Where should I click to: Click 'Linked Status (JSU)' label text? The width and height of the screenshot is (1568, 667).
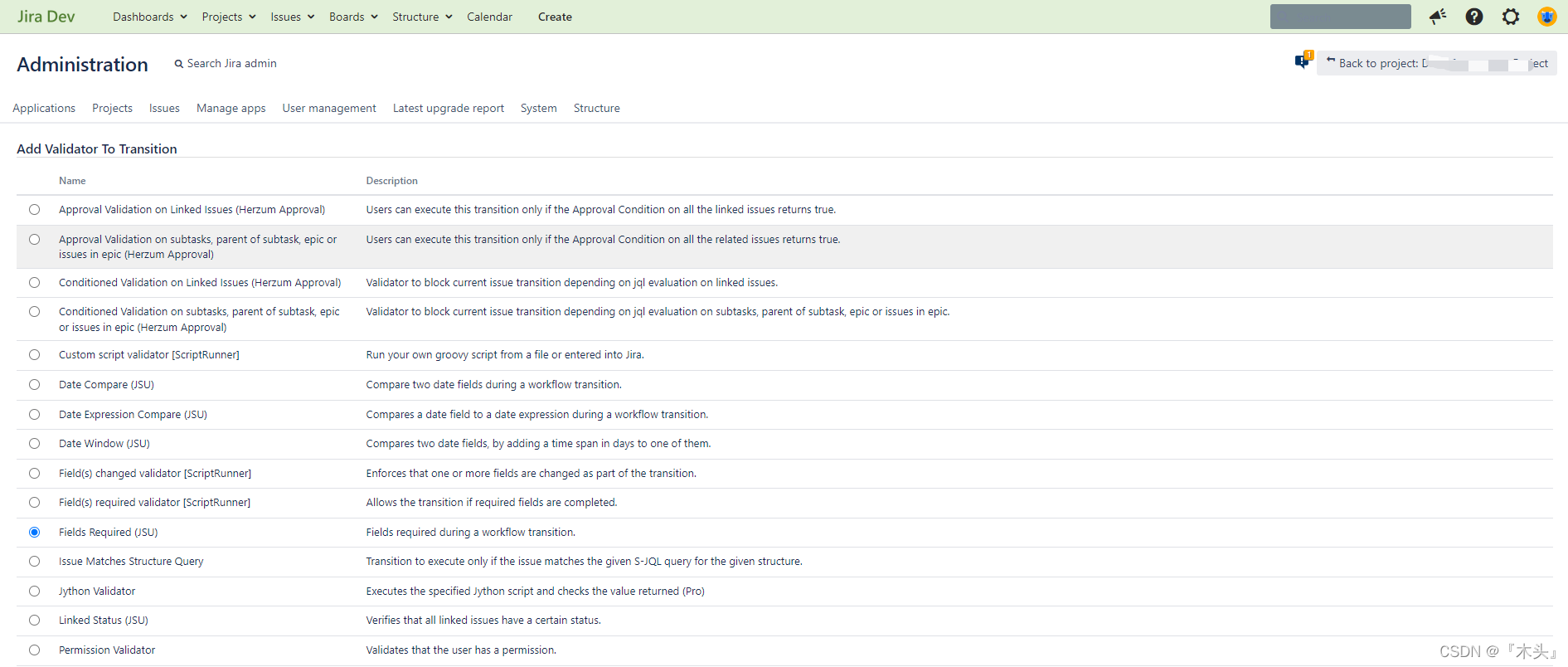pyautogui.click(x=104, y=621)
